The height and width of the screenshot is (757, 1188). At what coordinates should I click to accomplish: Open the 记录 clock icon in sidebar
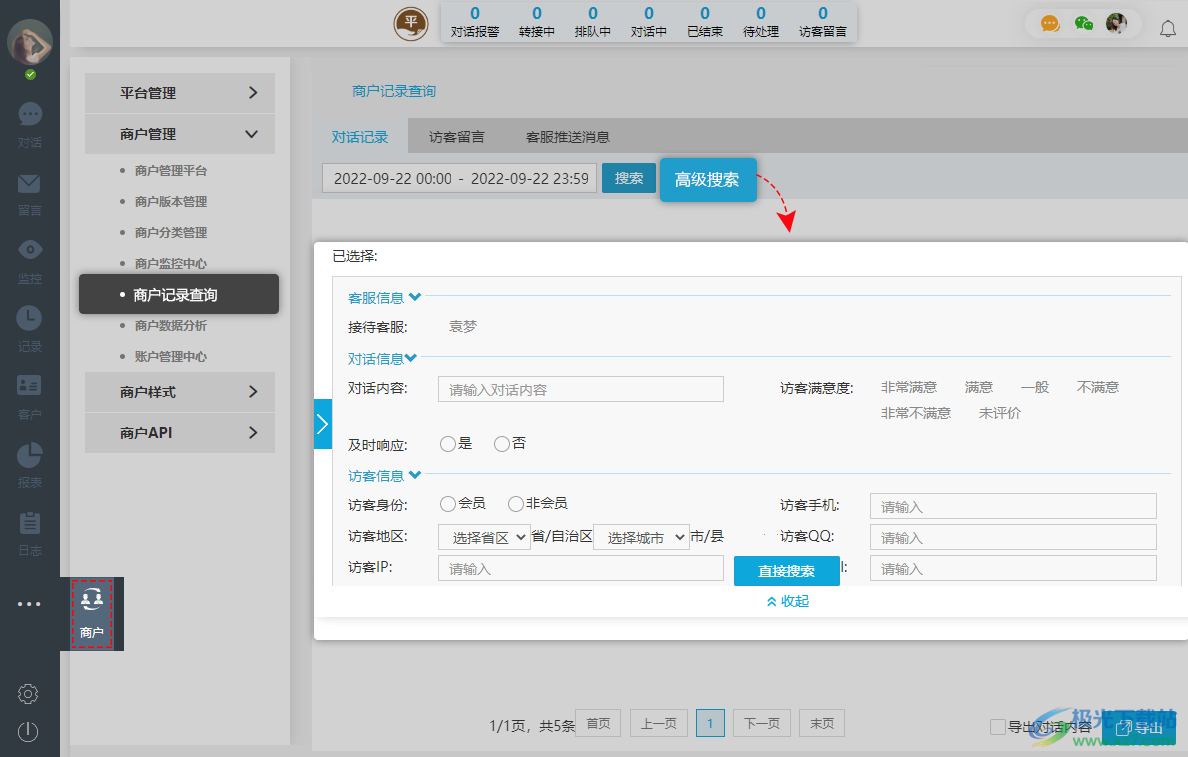point(29,318)
